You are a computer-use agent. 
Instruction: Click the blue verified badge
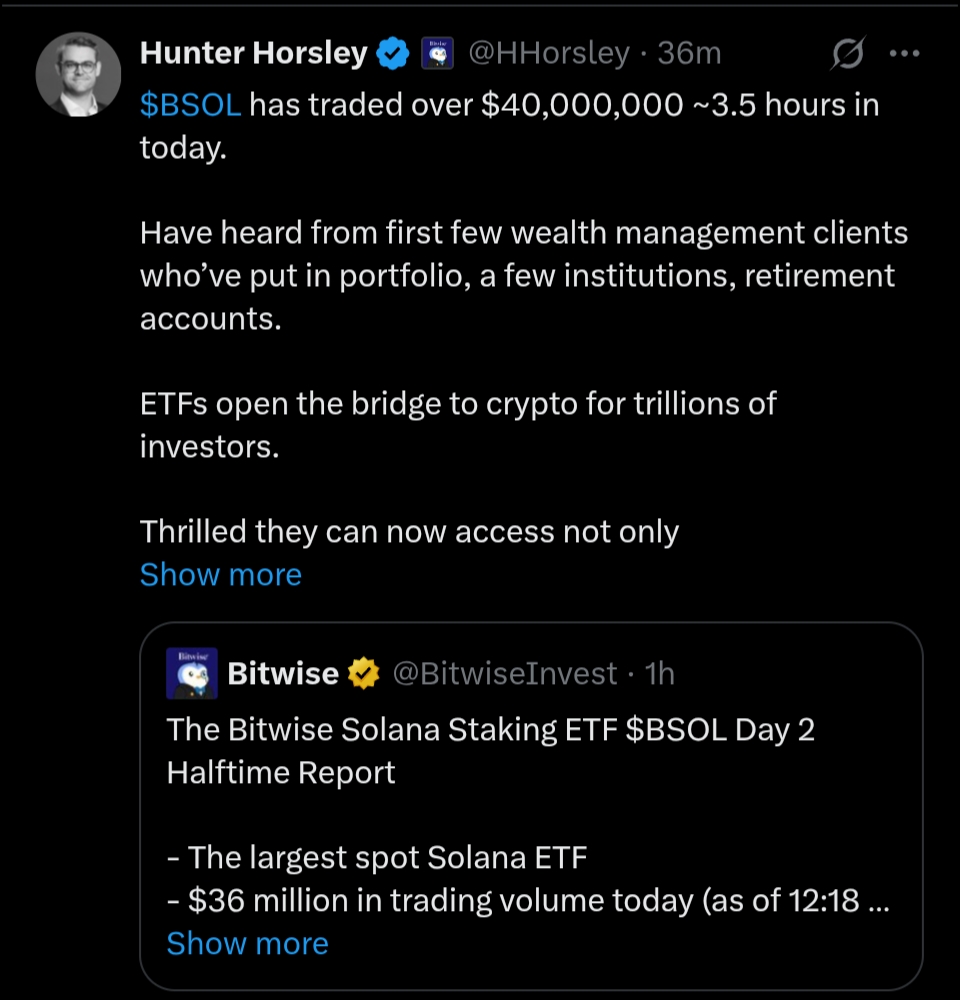pyautogui.click(x=393, y=55)
